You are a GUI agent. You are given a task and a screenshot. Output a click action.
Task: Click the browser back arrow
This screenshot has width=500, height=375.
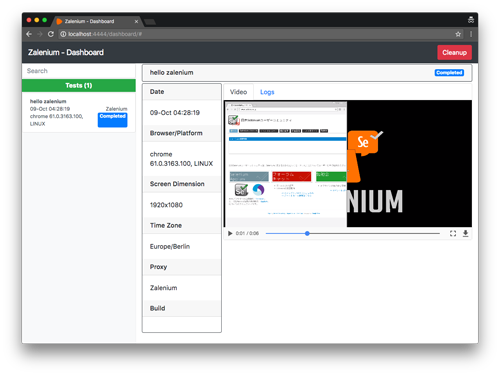coord(29,34)
